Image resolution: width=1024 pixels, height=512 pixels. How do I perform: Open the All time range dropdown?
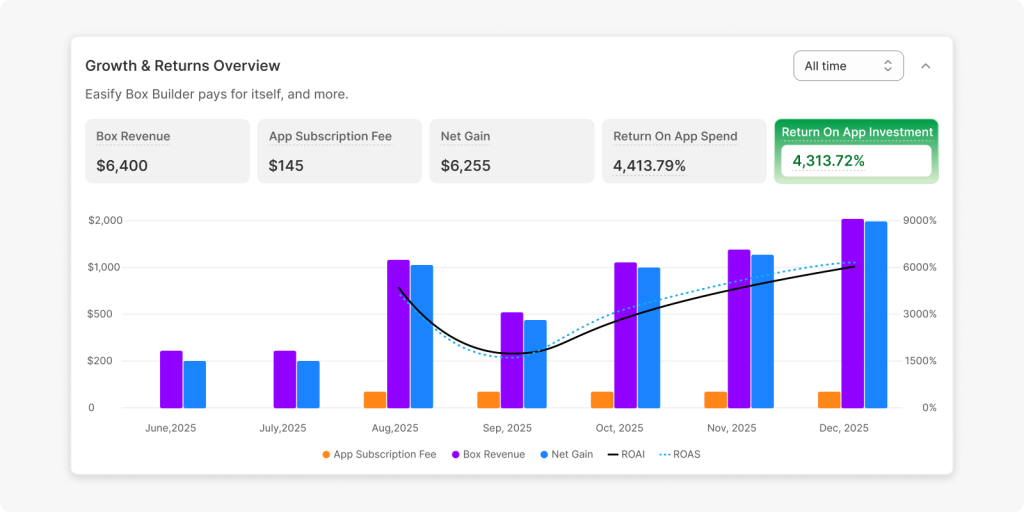coord(847,66)
